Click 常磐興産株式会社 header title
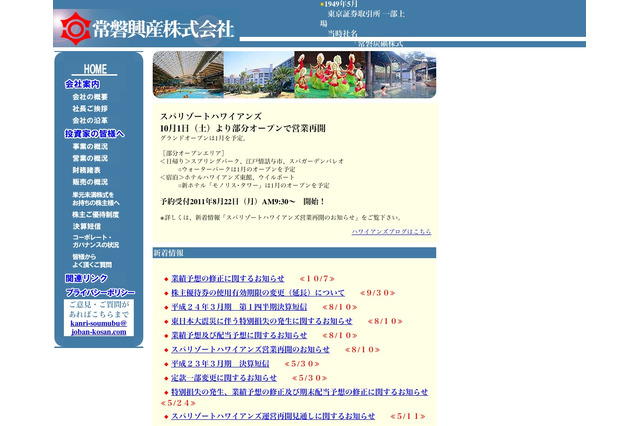 [x=163, y=29]
